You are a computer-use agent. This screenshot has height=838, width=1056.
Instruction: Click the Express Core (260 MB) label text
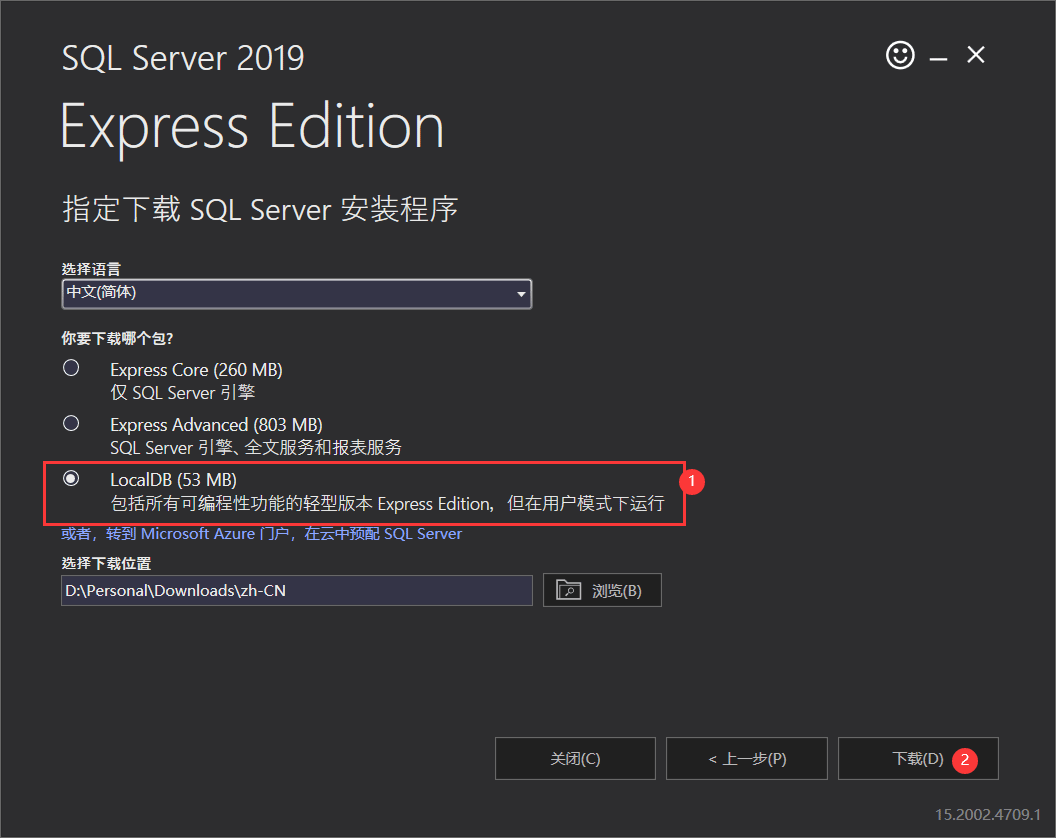pyautogui.click(x=196, y=370)
